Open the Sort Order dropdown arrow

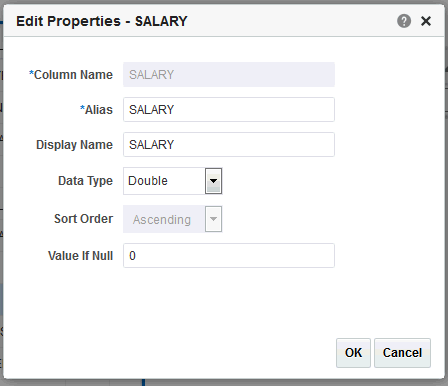click(213, 219)
